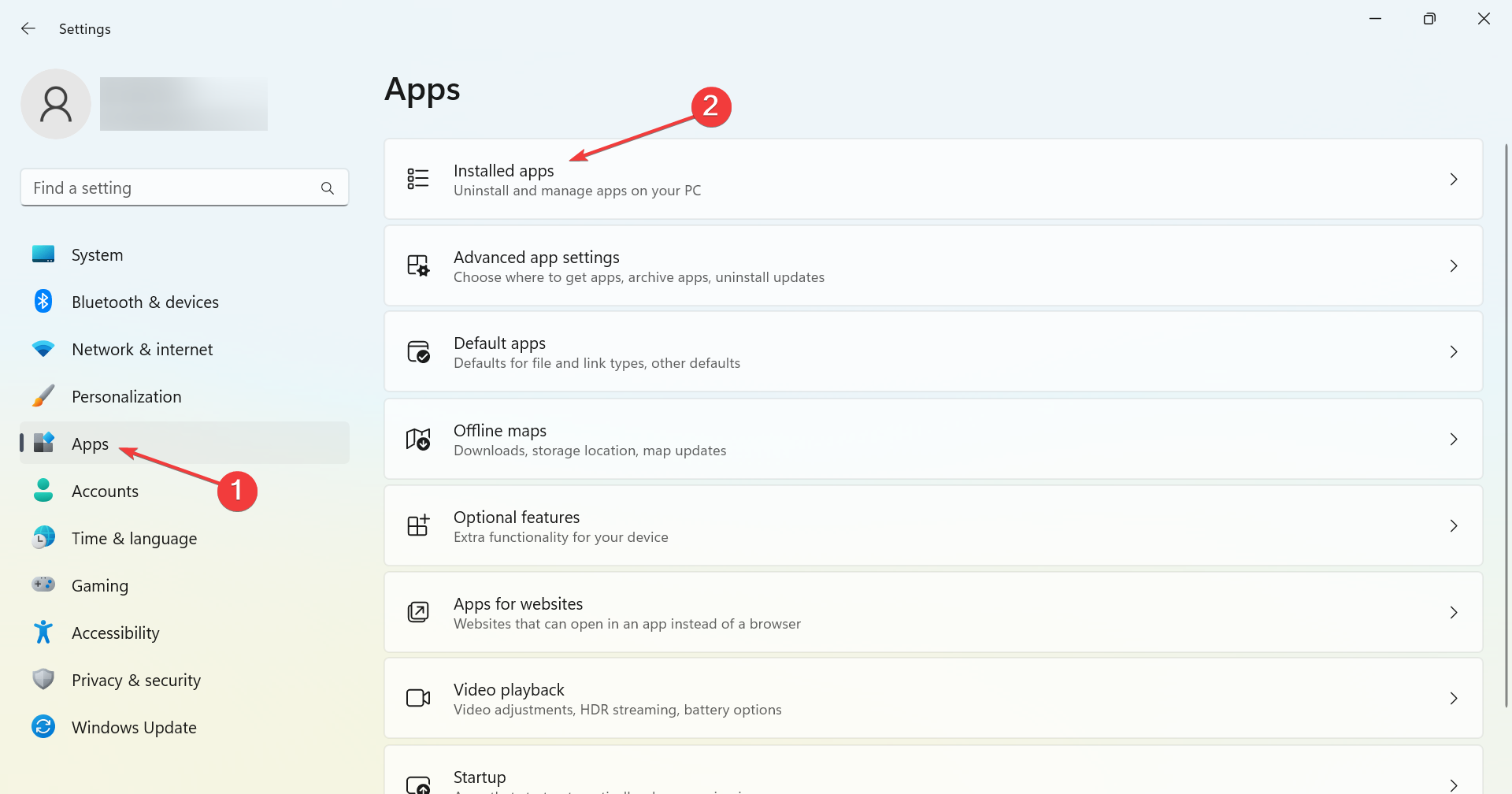This screenshot has width=1512, height=794.
Task: Click 'Defaults for file and link types' text
Action: point(550,363)
